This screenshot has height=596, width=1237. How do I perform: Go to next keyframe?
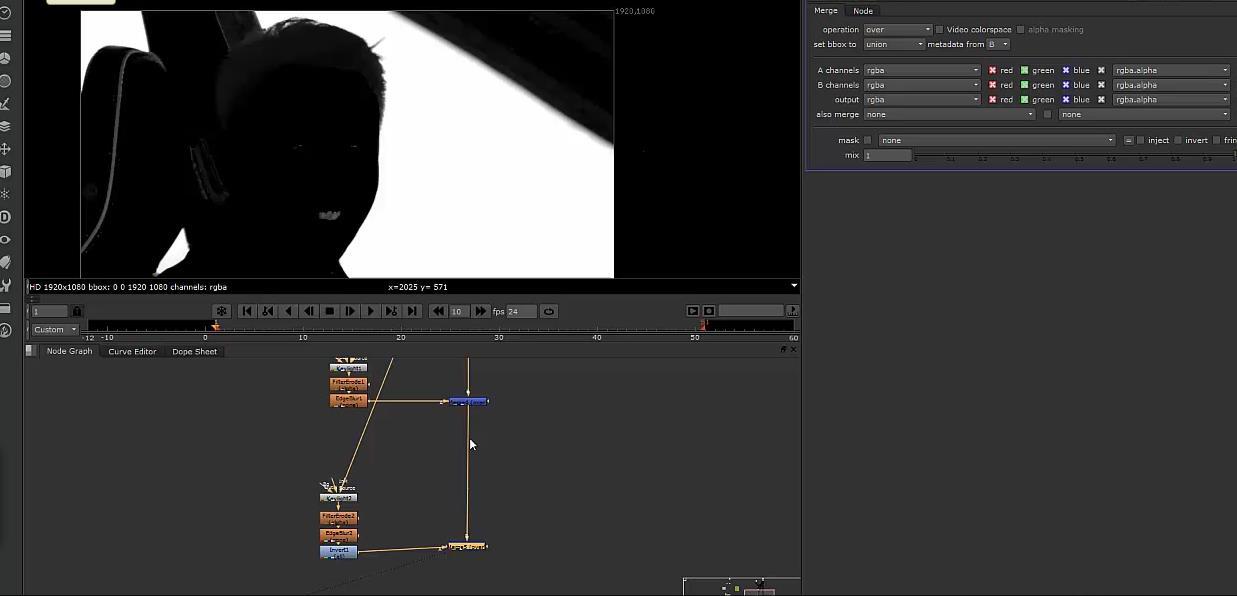coord(391,311)
